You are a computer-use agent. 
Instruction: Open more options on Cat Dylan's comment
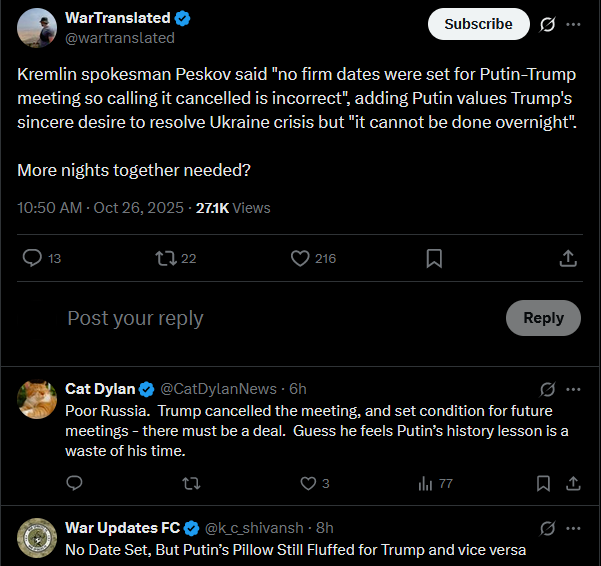pyautogui.click(x=573, y=389)
